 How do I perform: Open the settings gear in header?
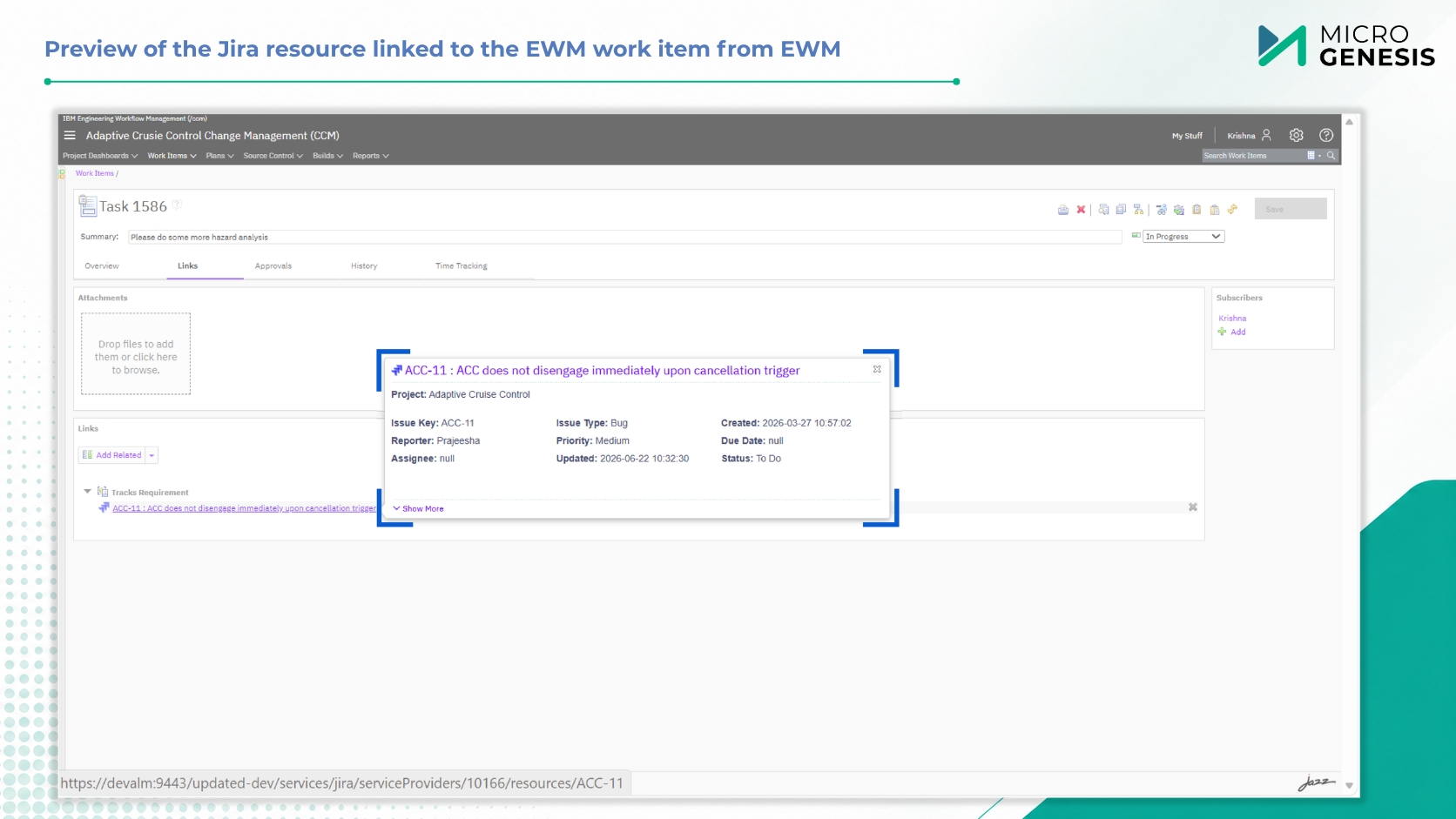1297,135
